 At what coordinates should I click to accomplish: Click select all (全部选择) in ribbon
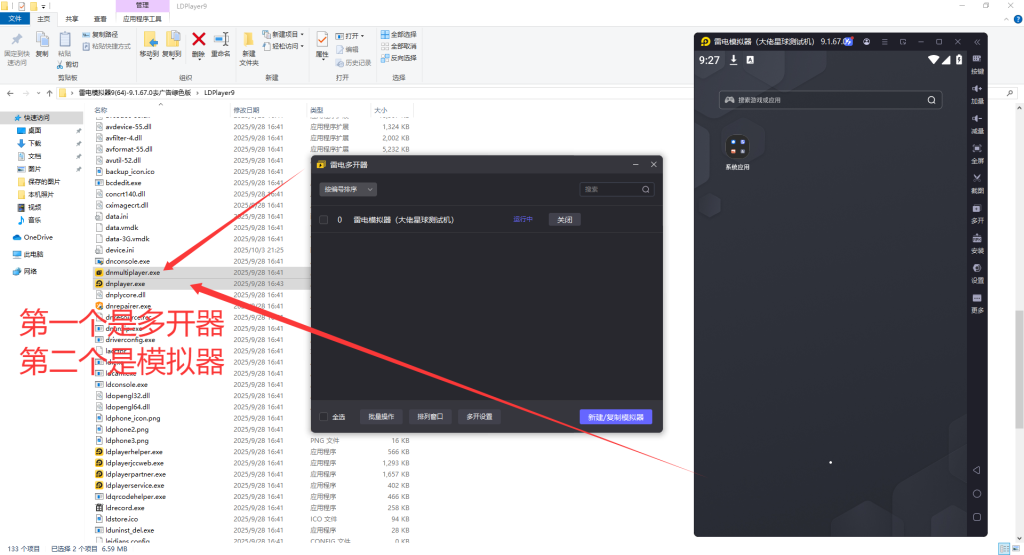pos(398,35)
